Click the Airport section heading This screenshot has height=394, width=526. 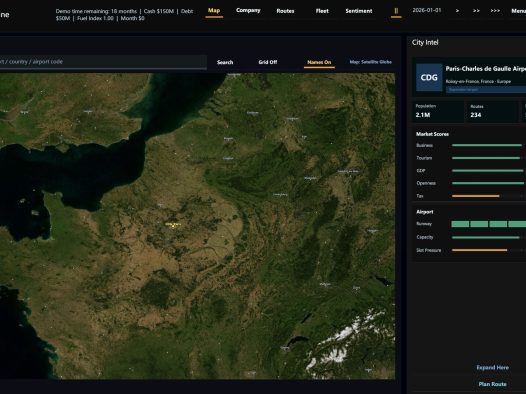coord(424,212)
